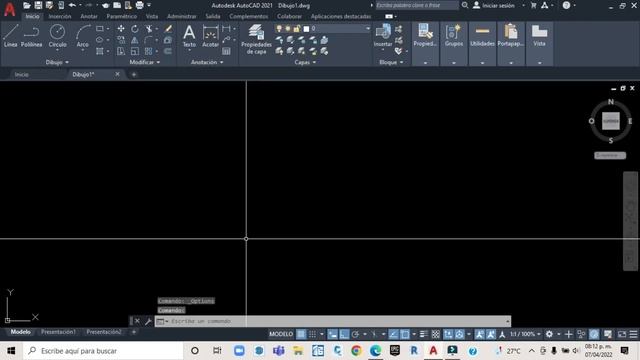The image size is (640, 360).
Task: Open the Help question mark button
Action: [x=566, y=5]
